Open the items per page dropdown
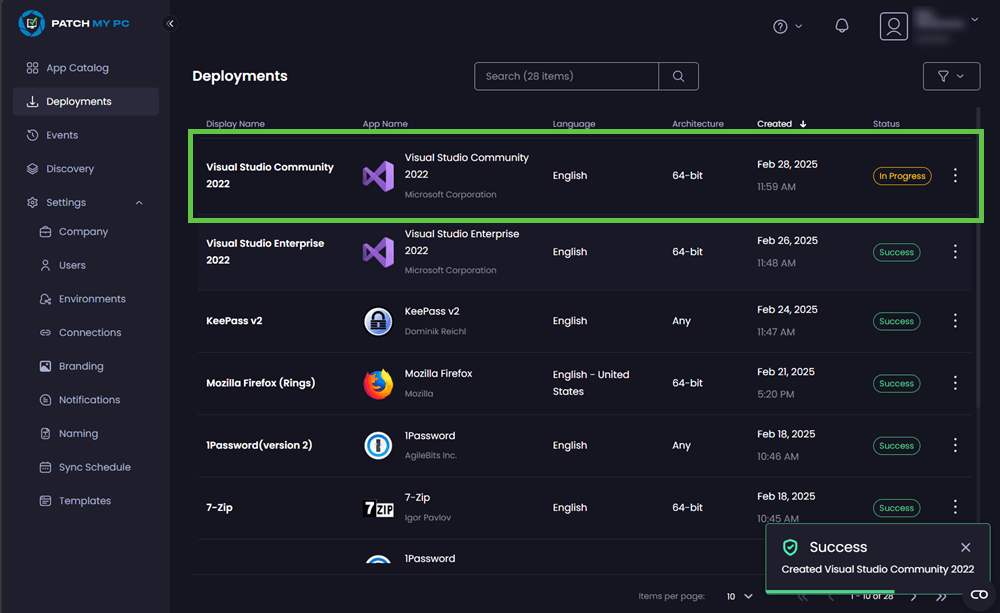Screen dimensions: 1000x613 pos(740,596)
